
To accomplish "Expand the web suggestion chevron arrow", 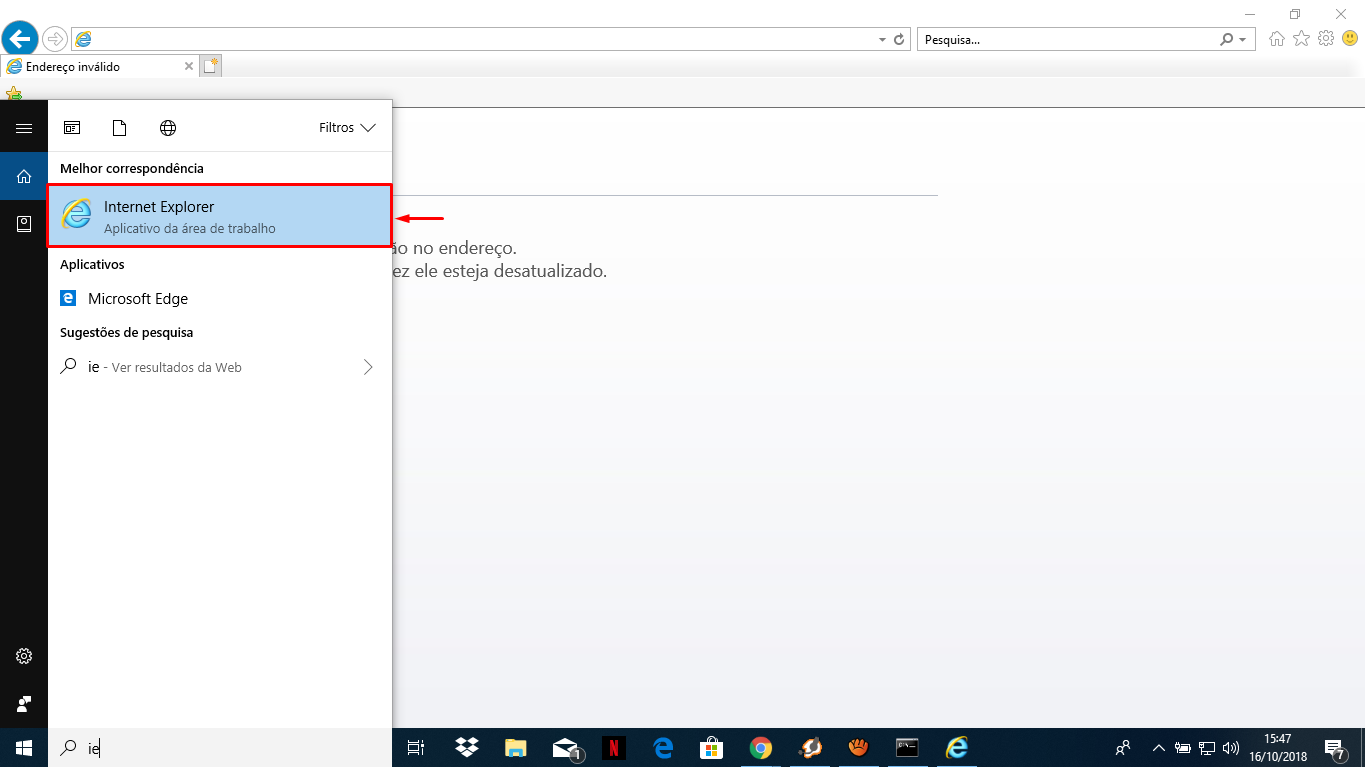I will [x=368, y=367].
